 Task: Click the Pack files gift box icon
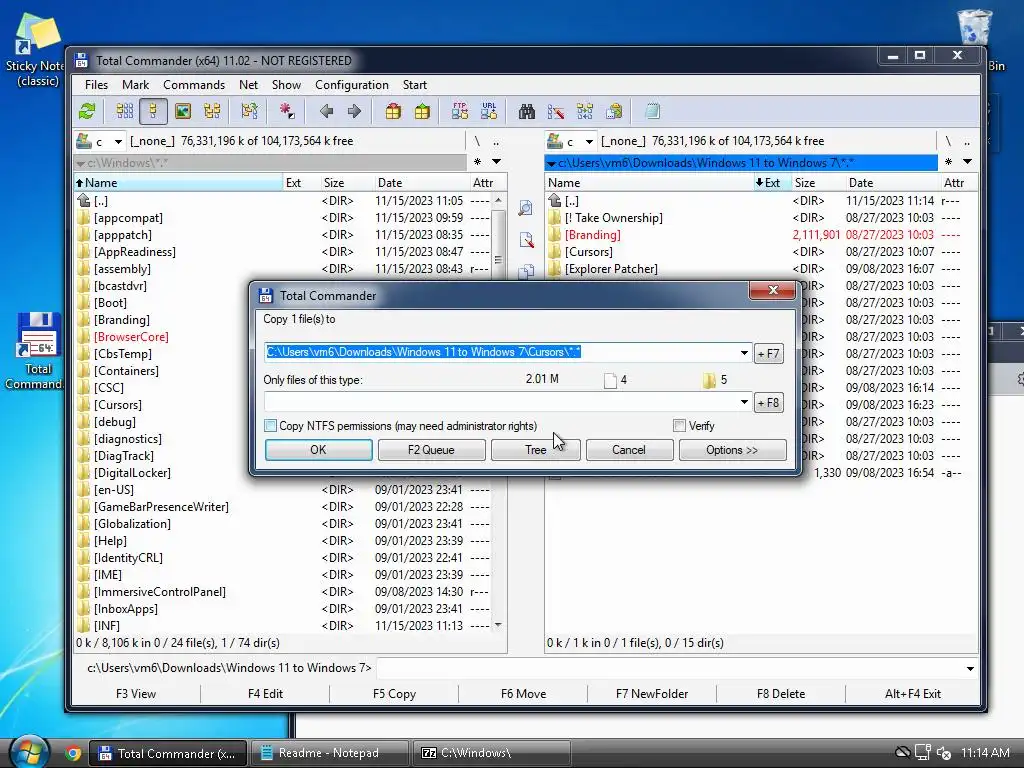click(x=392, y=111)
